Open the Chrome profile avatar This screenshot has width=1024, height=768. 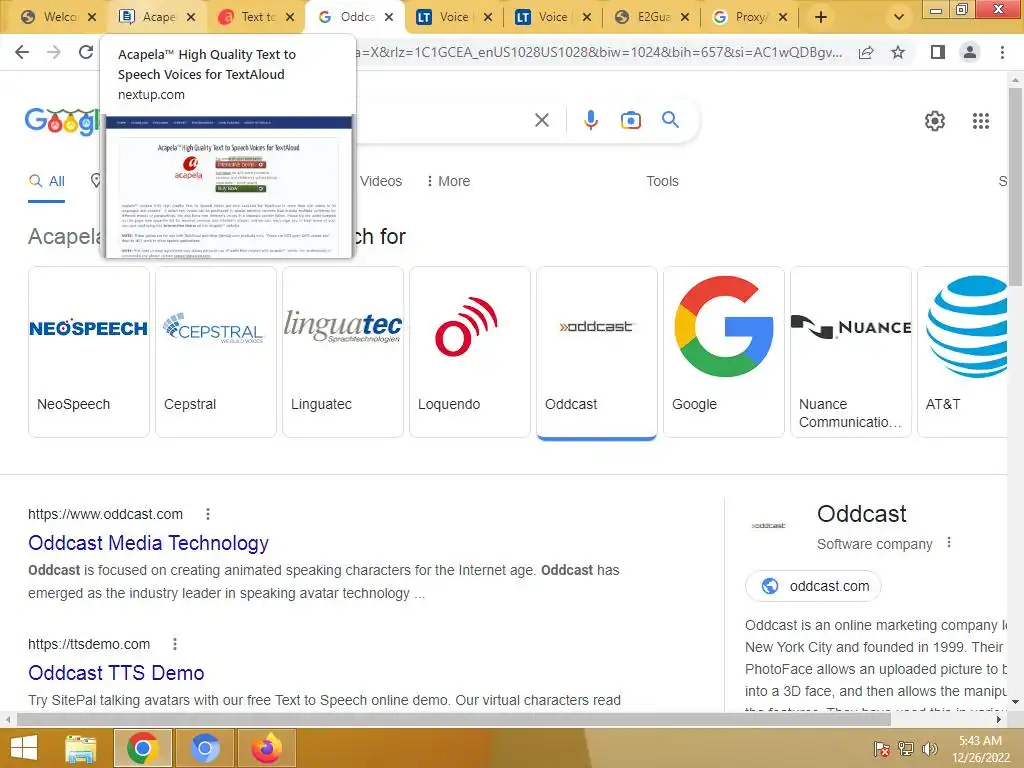point(970,52)
